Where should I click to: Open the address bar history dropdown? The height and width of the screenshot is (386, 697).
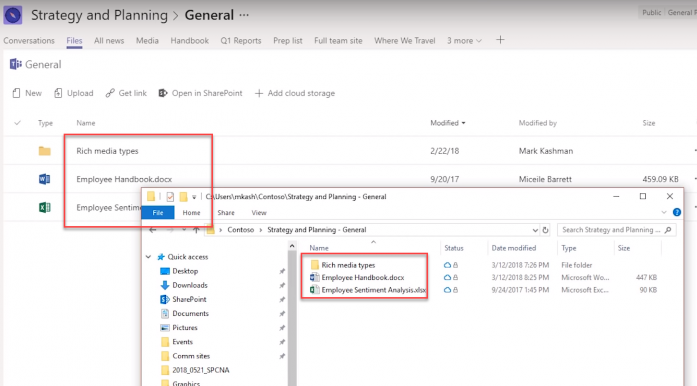pos(535,230)
